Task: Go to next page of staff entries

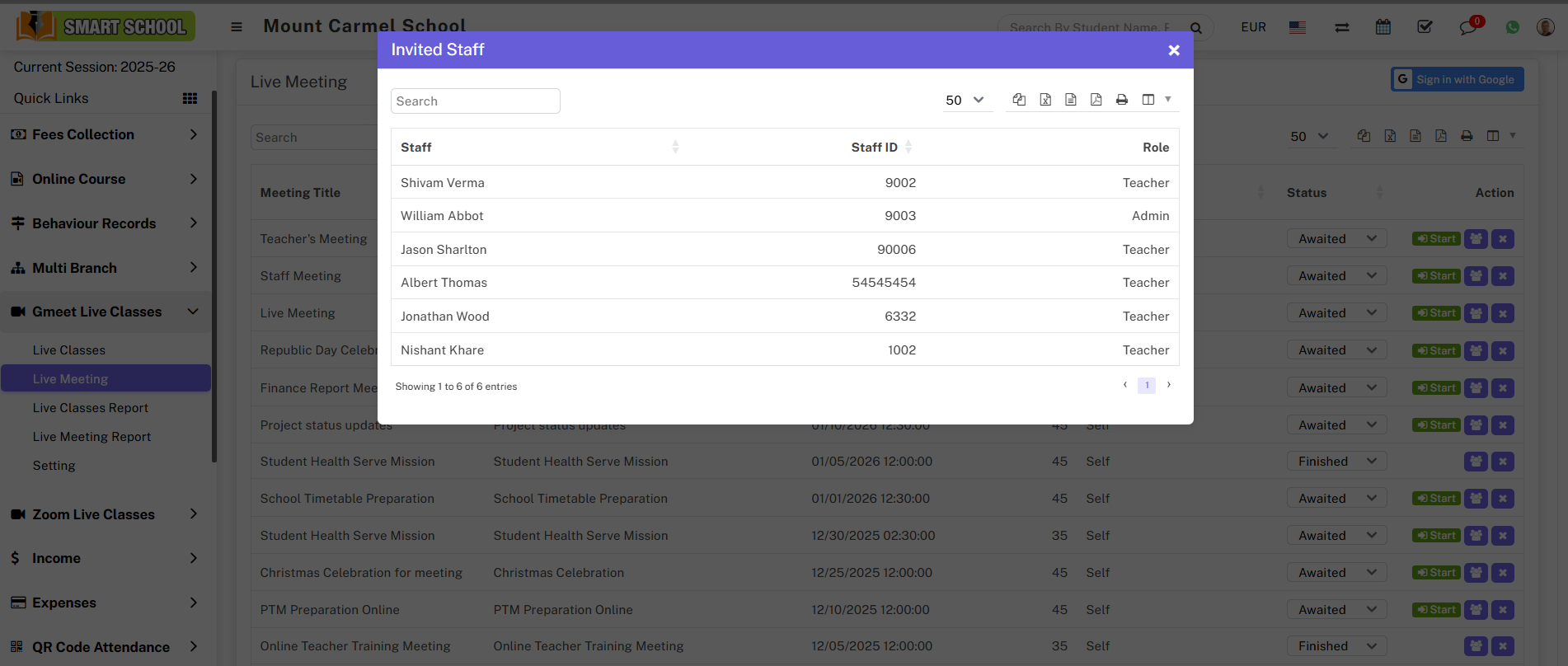Action: [1169, 385]
